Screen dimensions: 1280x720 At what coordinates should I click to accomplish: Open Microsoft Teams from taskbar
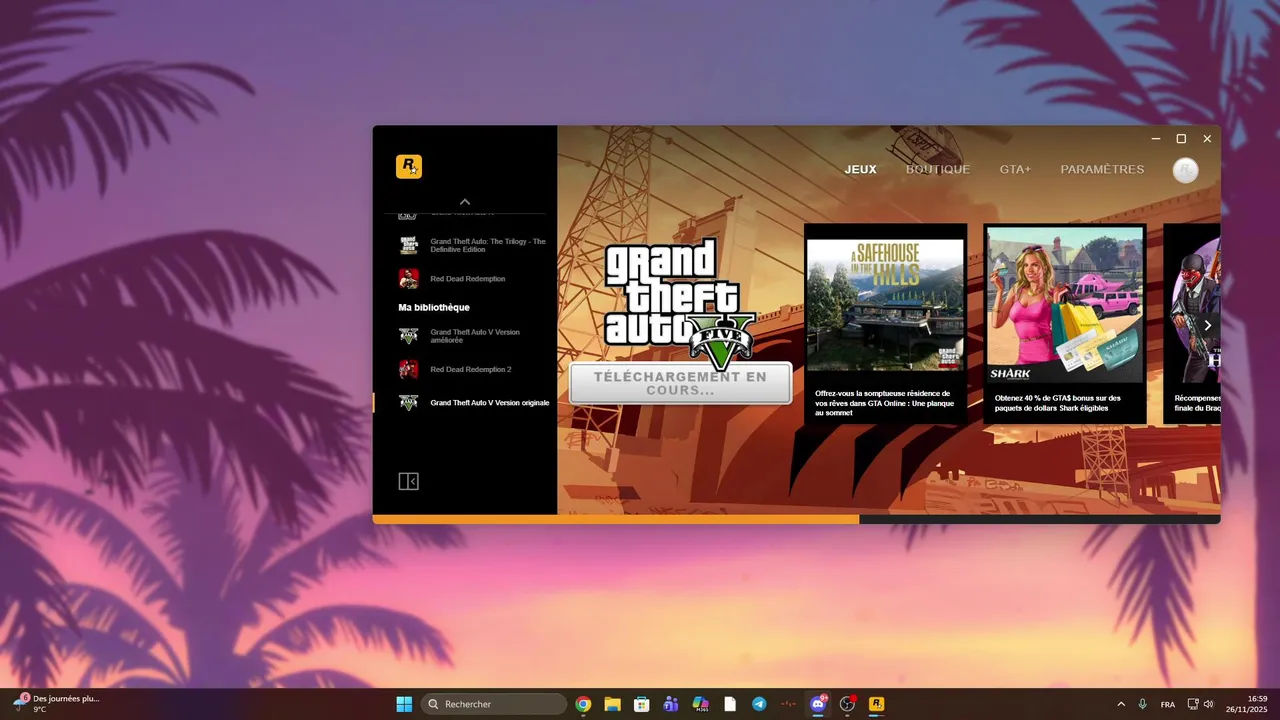pyautogui.click(x=671, y=704)
